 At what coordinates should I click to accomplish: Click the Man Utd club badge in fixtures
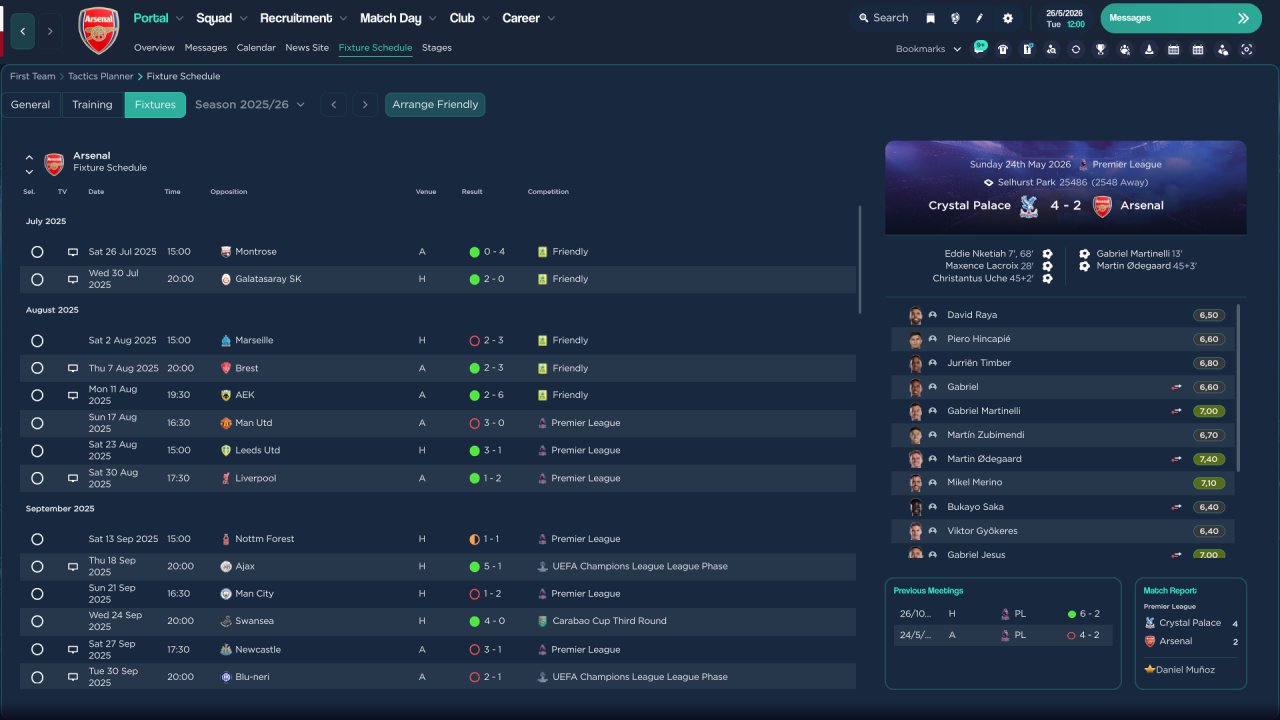226,423
